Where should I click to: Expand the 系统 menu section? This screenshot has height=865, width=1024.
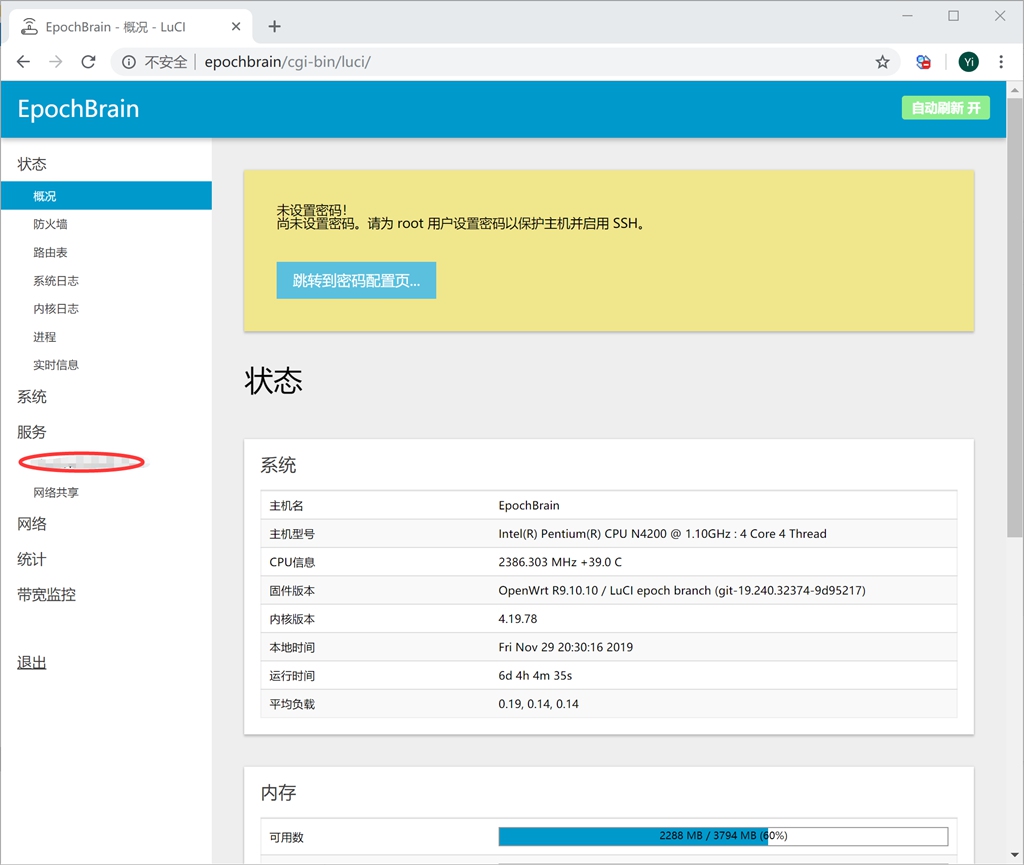coord(32,397)
